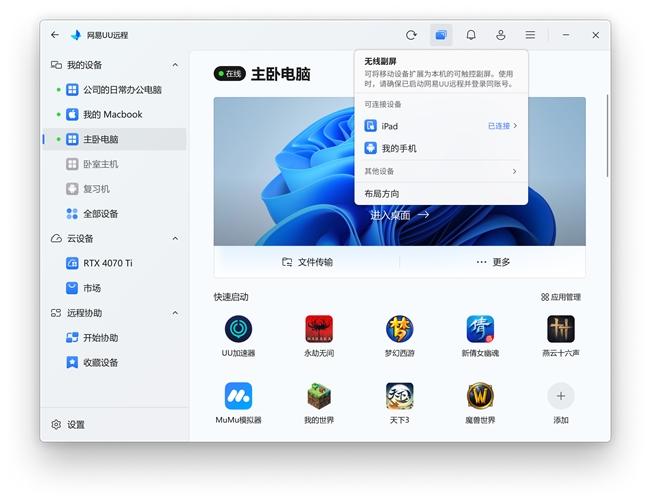Select 我的手机 in popup list
The image size is (650, 501).
pyautogui.click(x=441, y=148)
